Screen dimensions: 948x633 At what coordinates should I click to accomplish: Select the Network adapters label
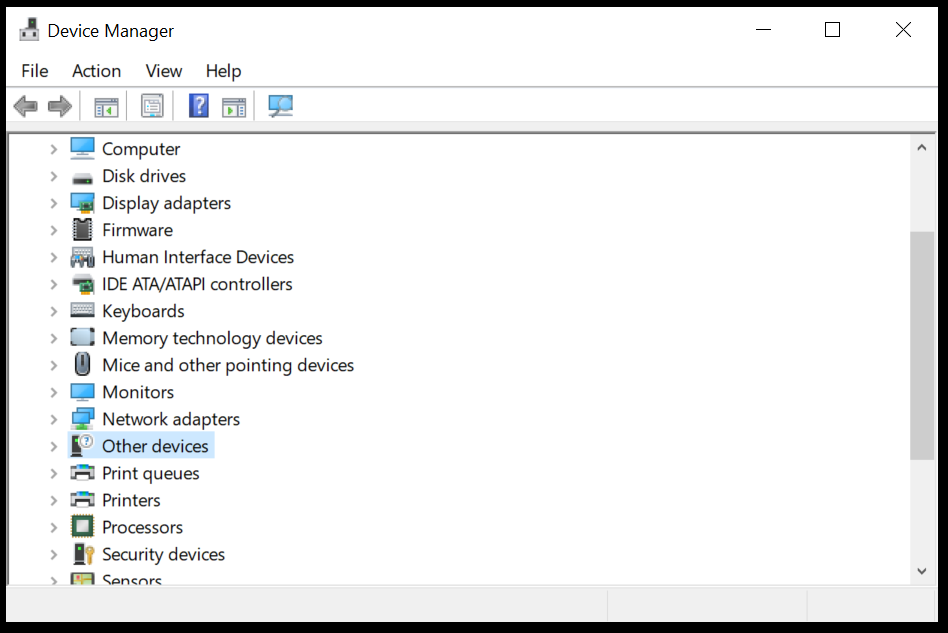pyautogui.click(x=171, y=419)
